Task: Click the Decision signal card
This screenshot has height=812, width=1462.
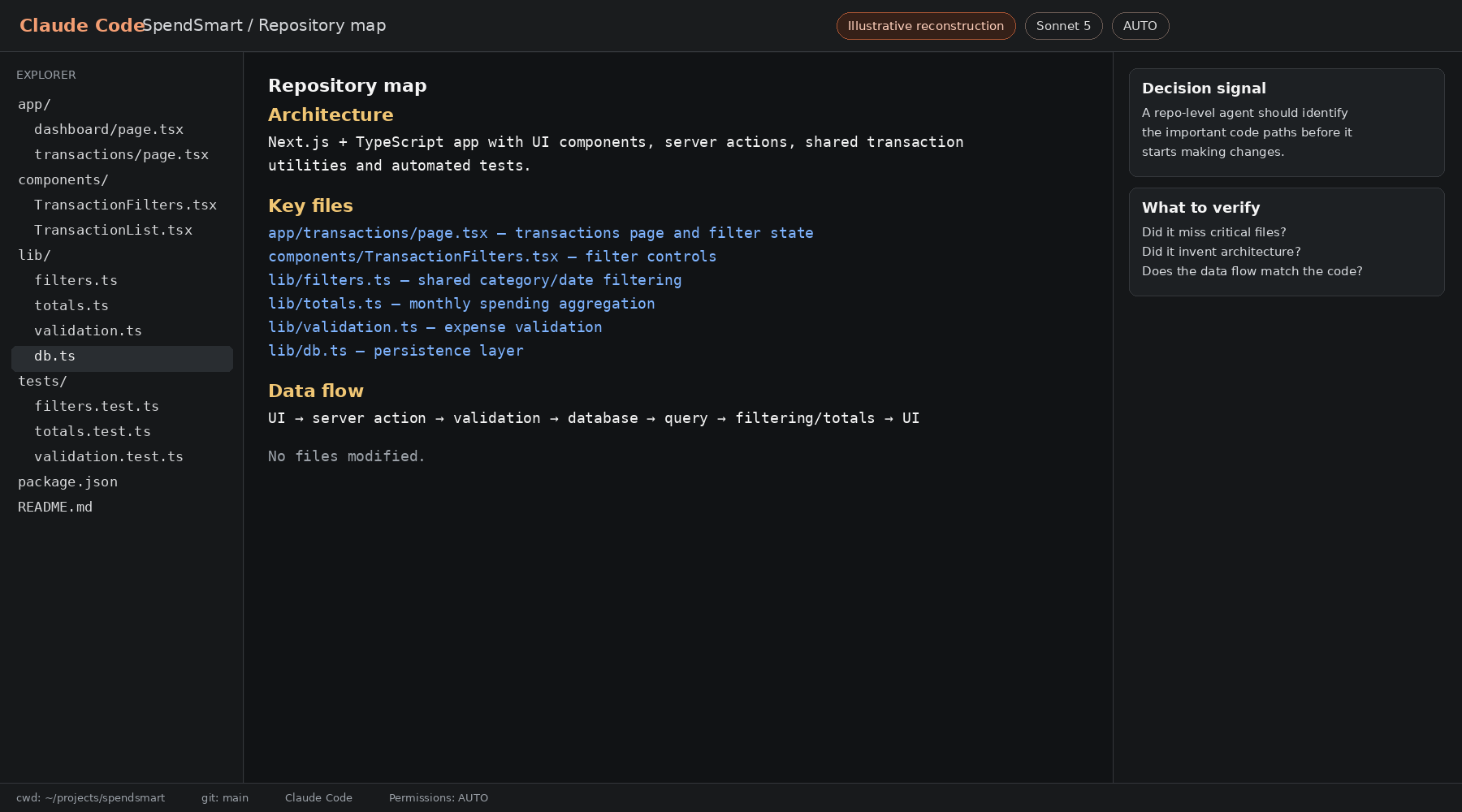Action: pos(1287,123)
